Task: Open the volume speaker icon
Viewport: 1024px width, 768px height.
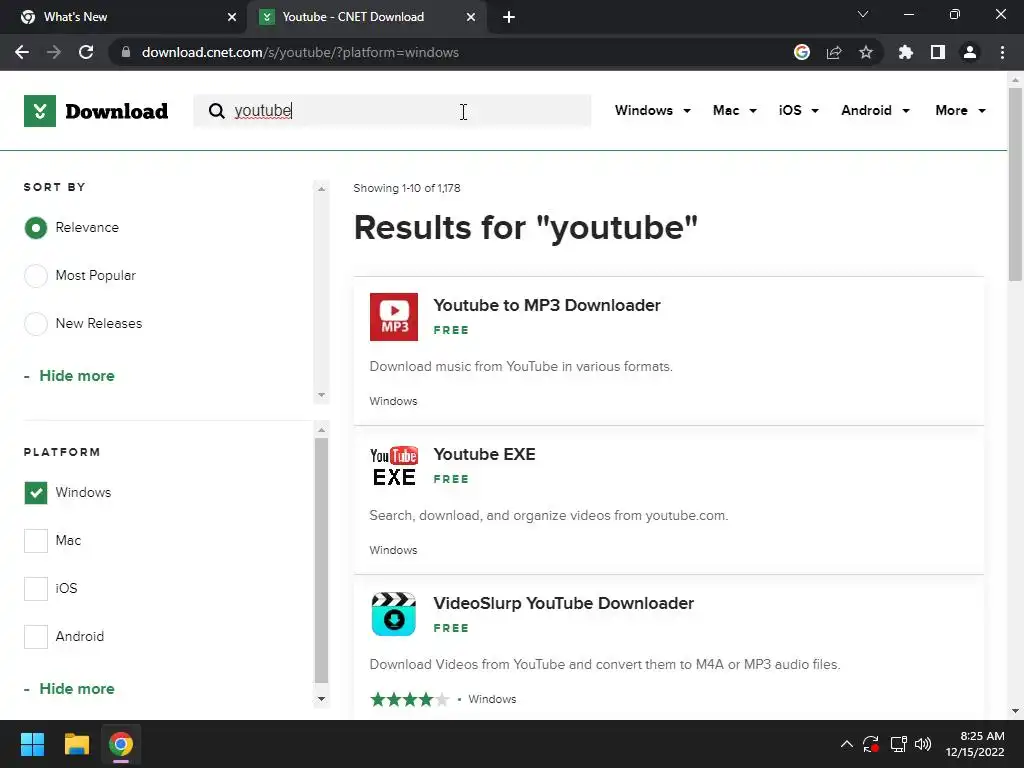Action: (923, 744)
